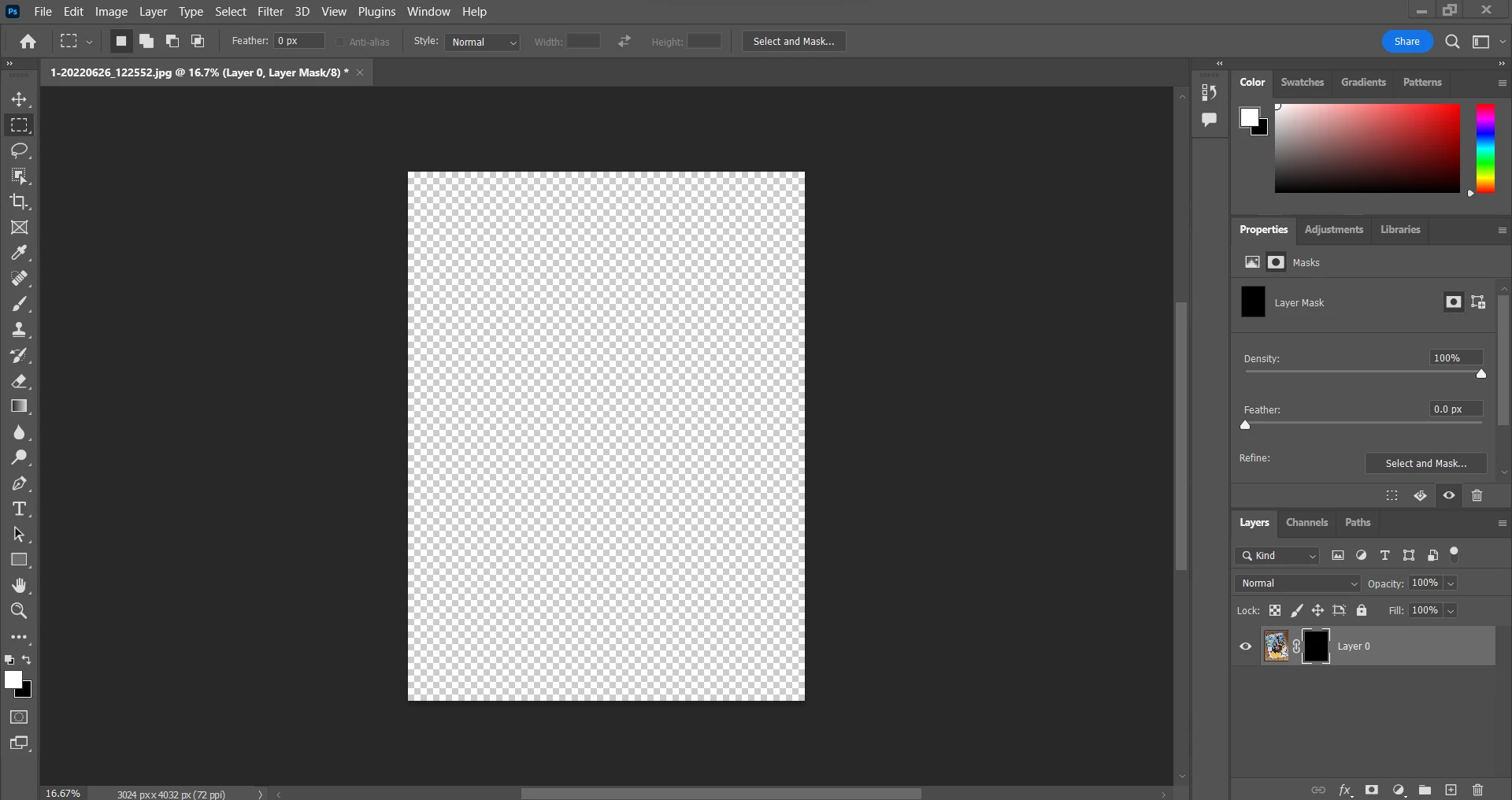
Task: Select the Pen tool
Action: point(20,483)
